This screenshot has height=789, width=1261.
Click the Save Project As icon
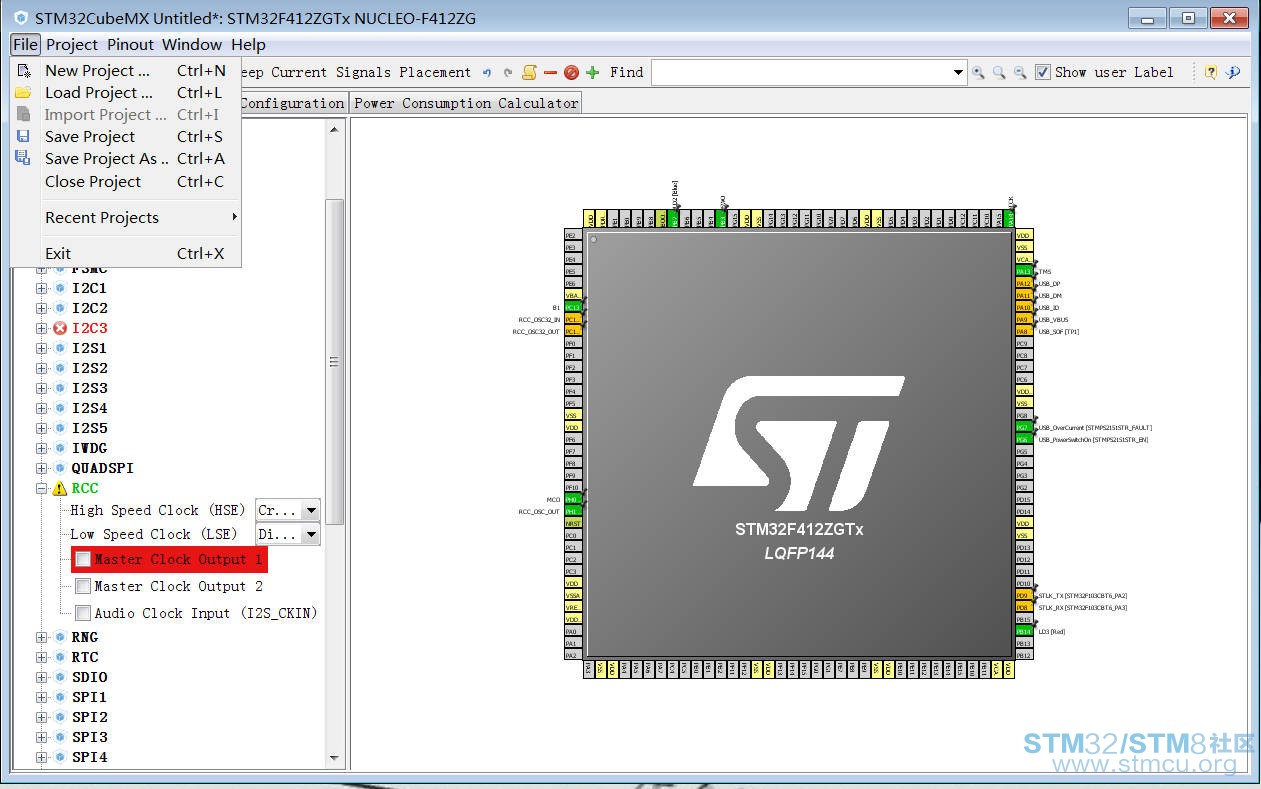pos(23,158)
